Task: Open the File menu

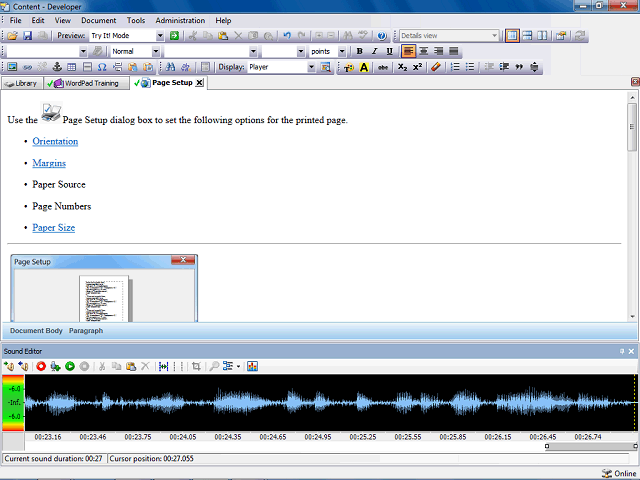Action: click(x=16, y=20)
